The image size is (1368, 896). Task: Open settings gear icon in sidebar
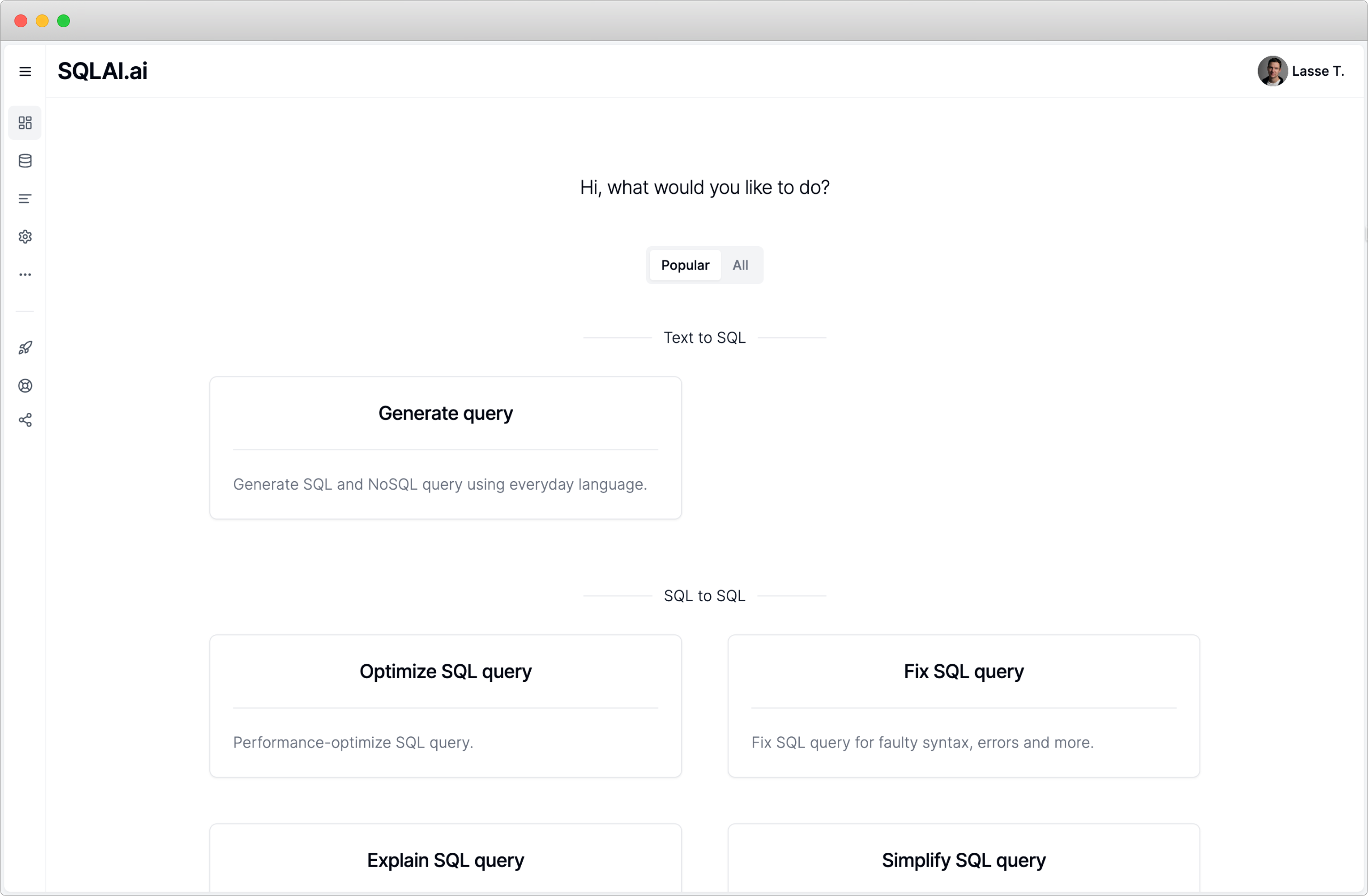[25, 237]
